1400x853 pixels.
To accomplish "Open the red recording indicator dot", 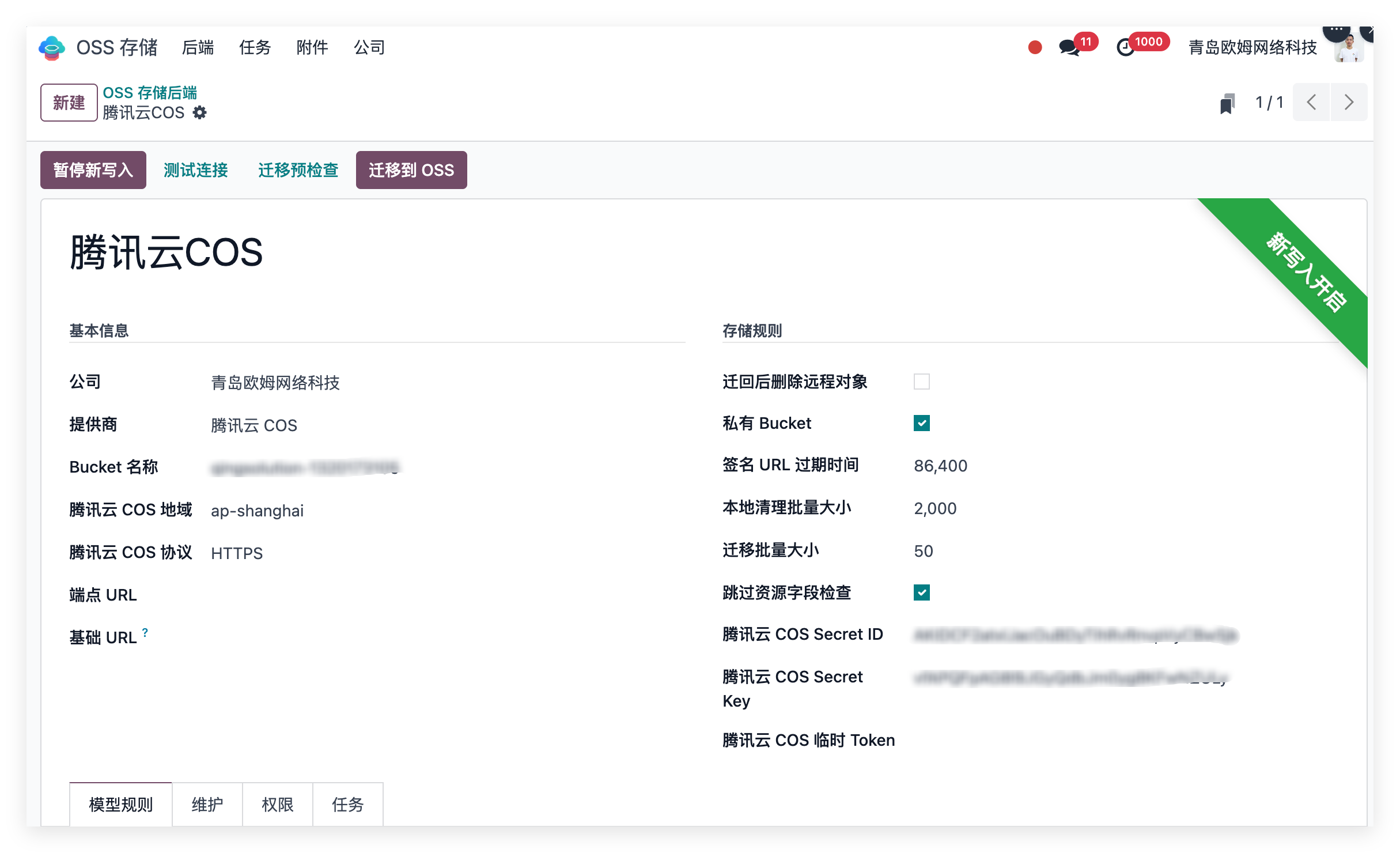I will tap(1035, 47).
